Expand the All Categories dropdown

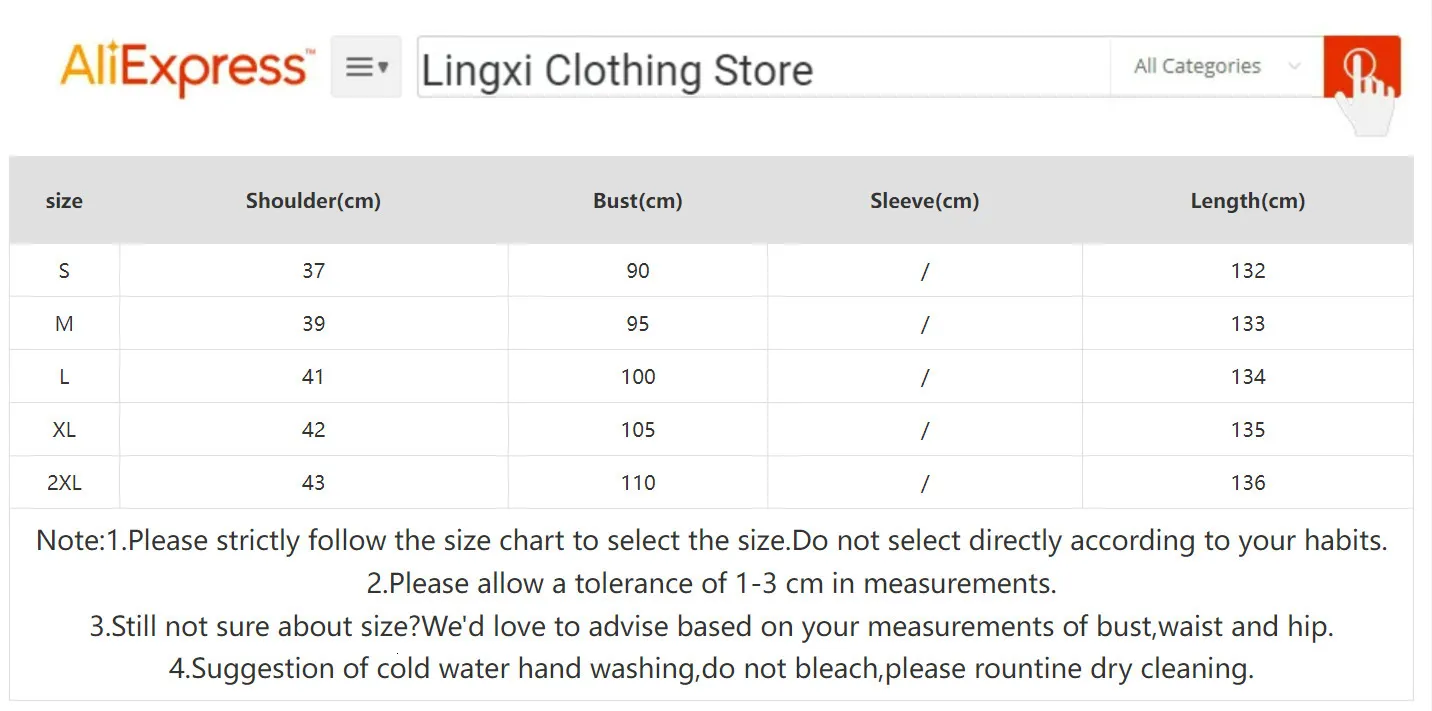click(x=1216, y=67)
